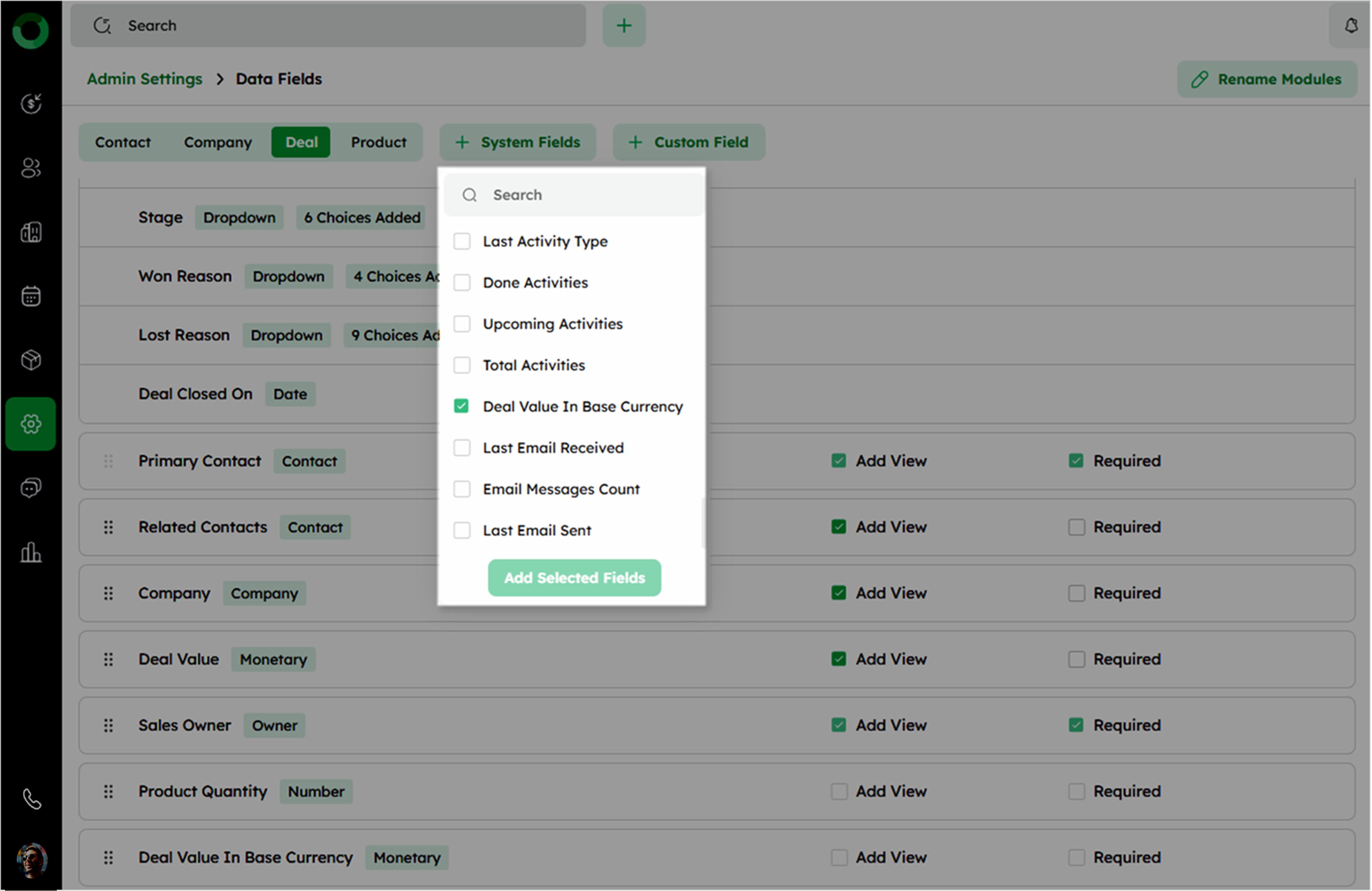The height and width of the screenshot is (891, 1372).
Task: Check the Last Activity Type checkbox
Action: pyautogui.click(x=462, y=241)
